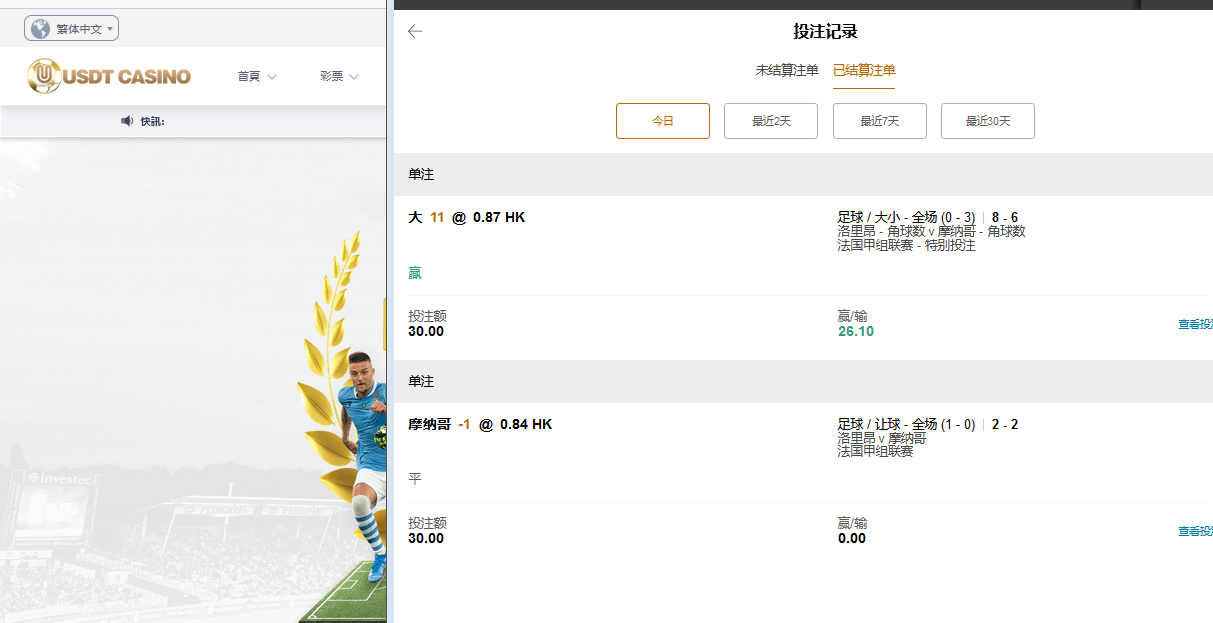Filter bet records by 今日
This screenshot has height=623, width=1213.
(x=662, y=121)
